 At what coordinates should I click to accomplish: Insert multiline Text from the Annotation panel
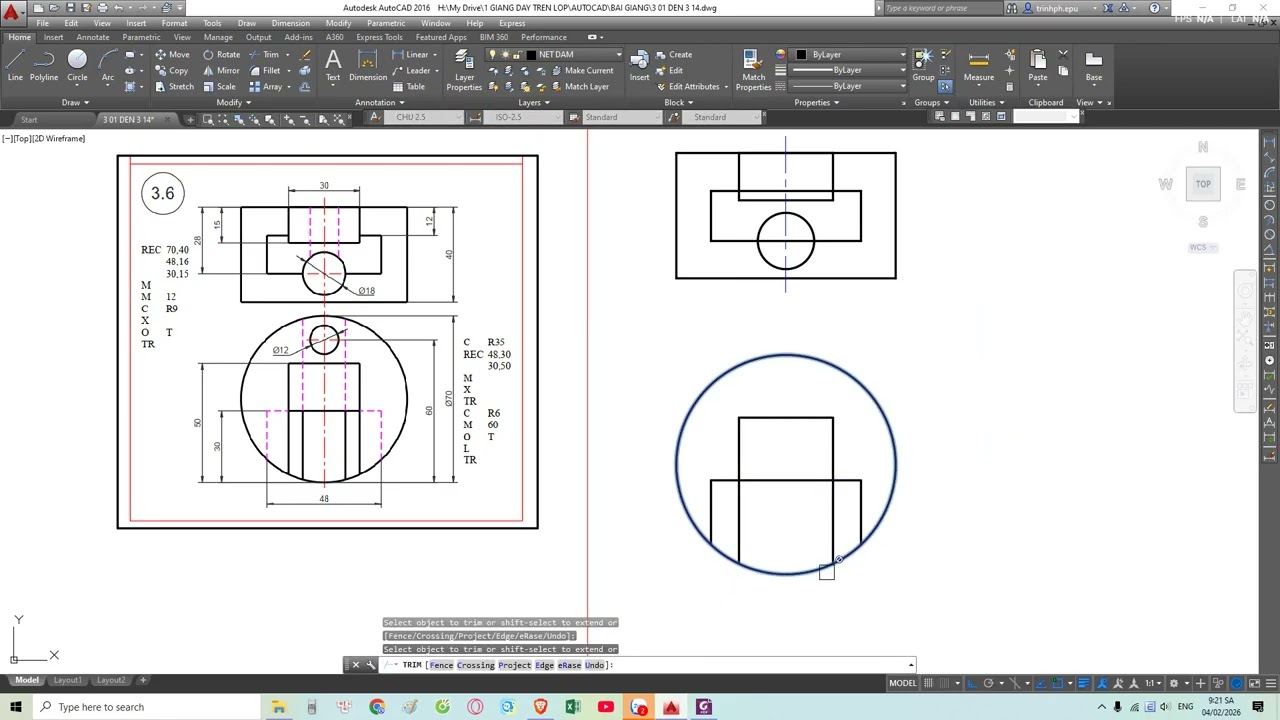(333, 65)
